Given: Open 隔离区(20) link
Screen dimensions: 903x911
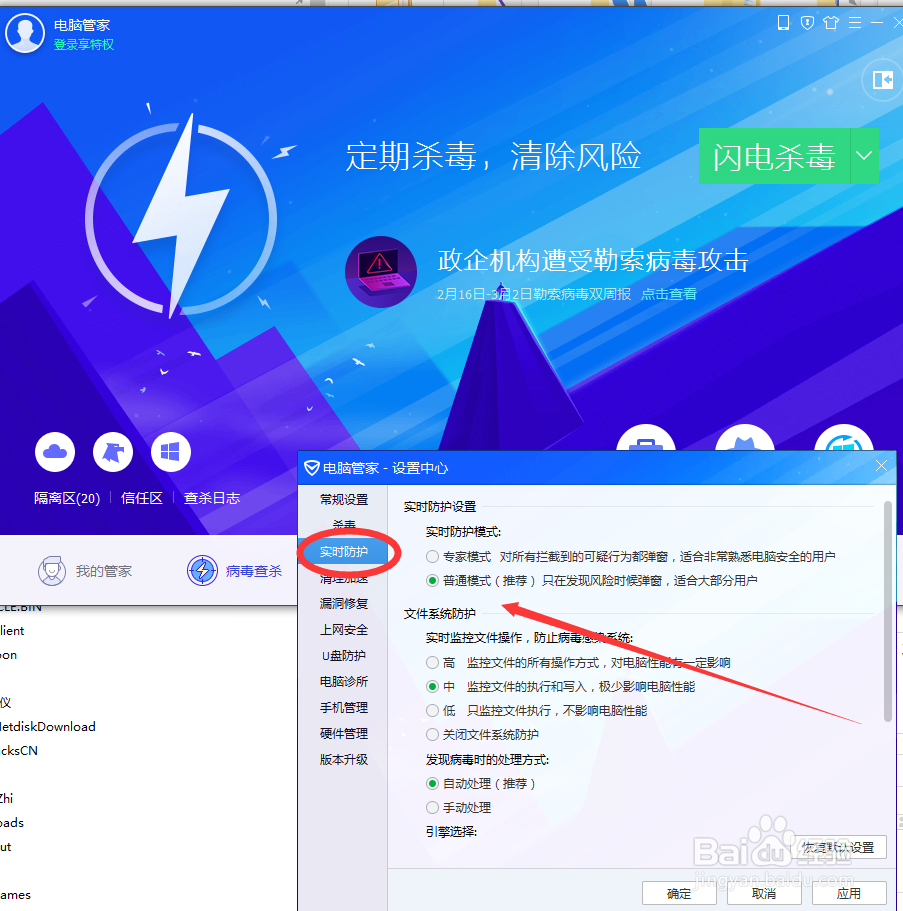Looking at the screenshot, I should 67,498.
